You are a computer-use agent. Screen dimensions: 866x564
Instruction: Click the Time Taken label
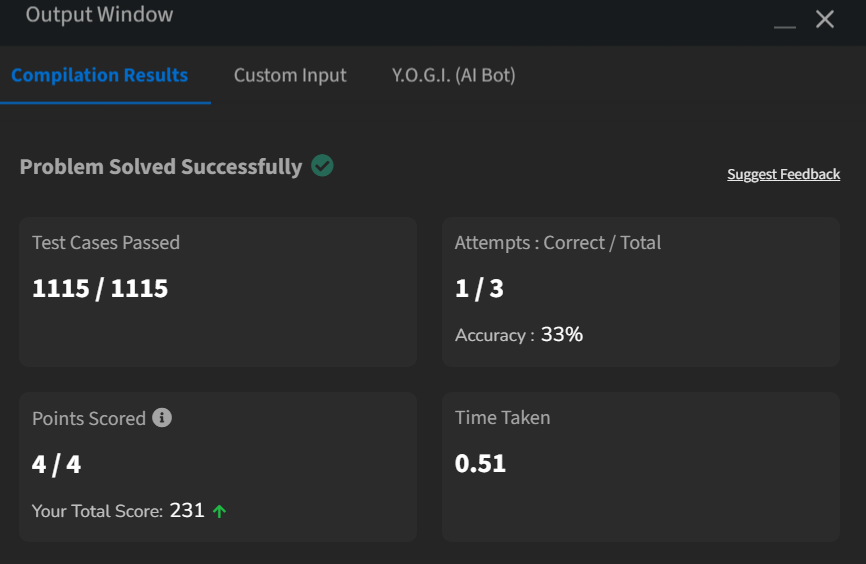click(503, 418)
